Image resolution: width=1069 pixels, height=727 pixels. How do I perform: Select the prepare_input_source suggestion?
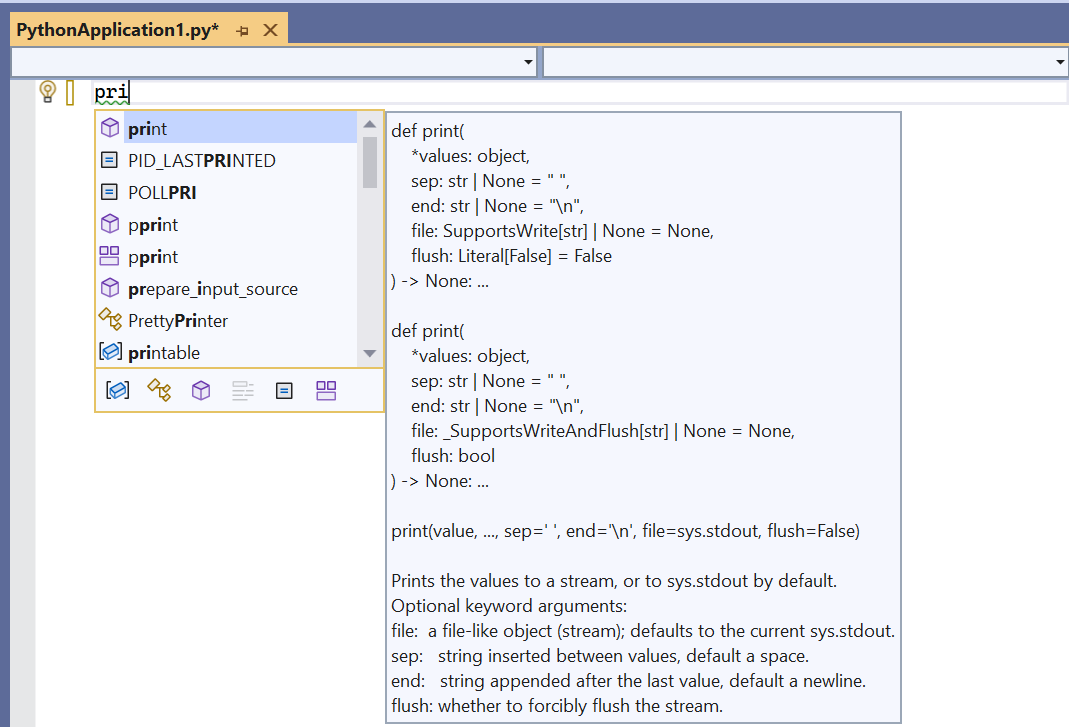(226, 288)
